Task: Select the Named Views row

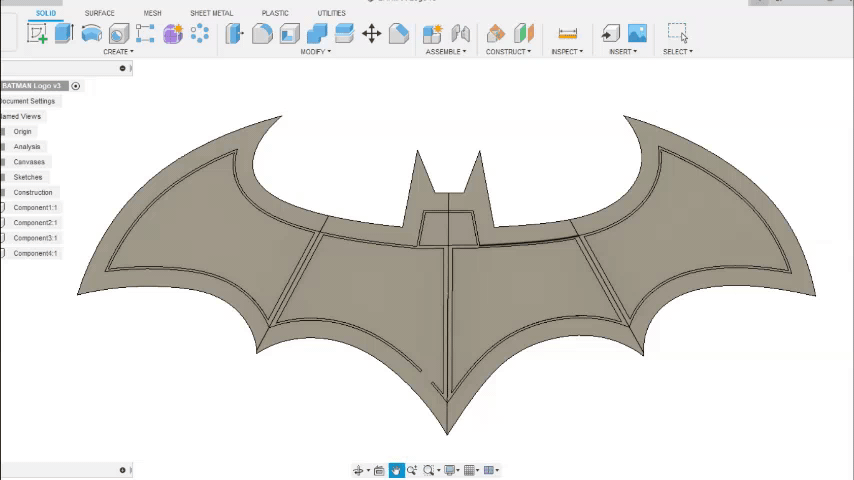Action: click(22, 117)
